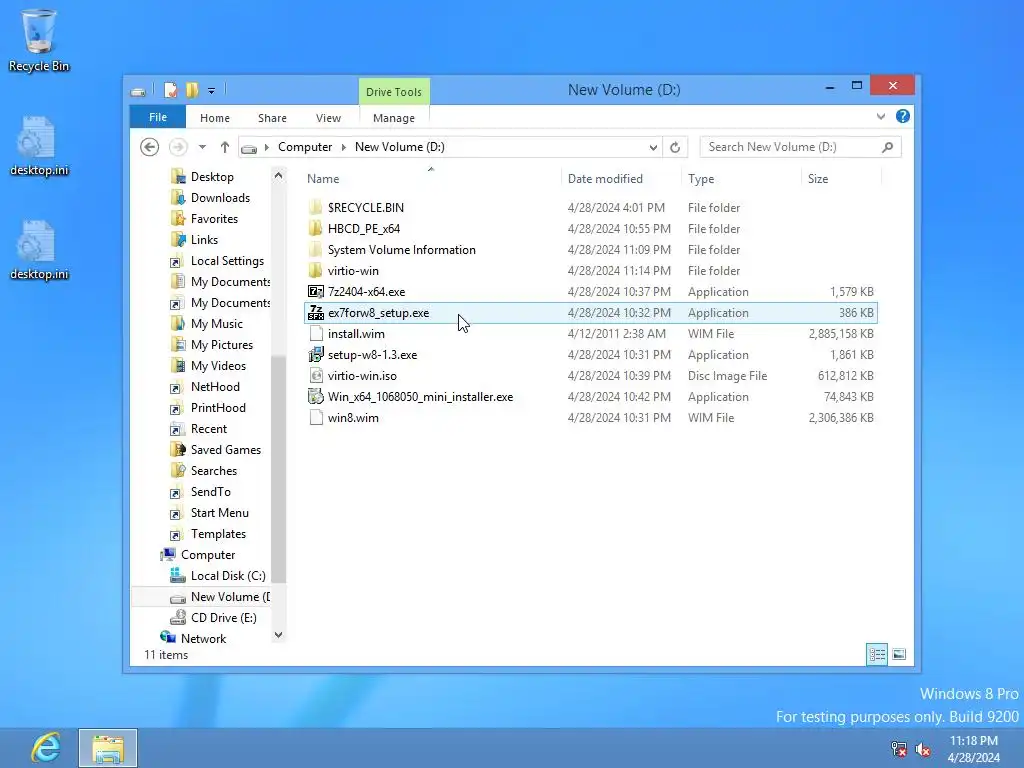Sort by the Size column header
Screen dimensions: 1024x768
841,179
